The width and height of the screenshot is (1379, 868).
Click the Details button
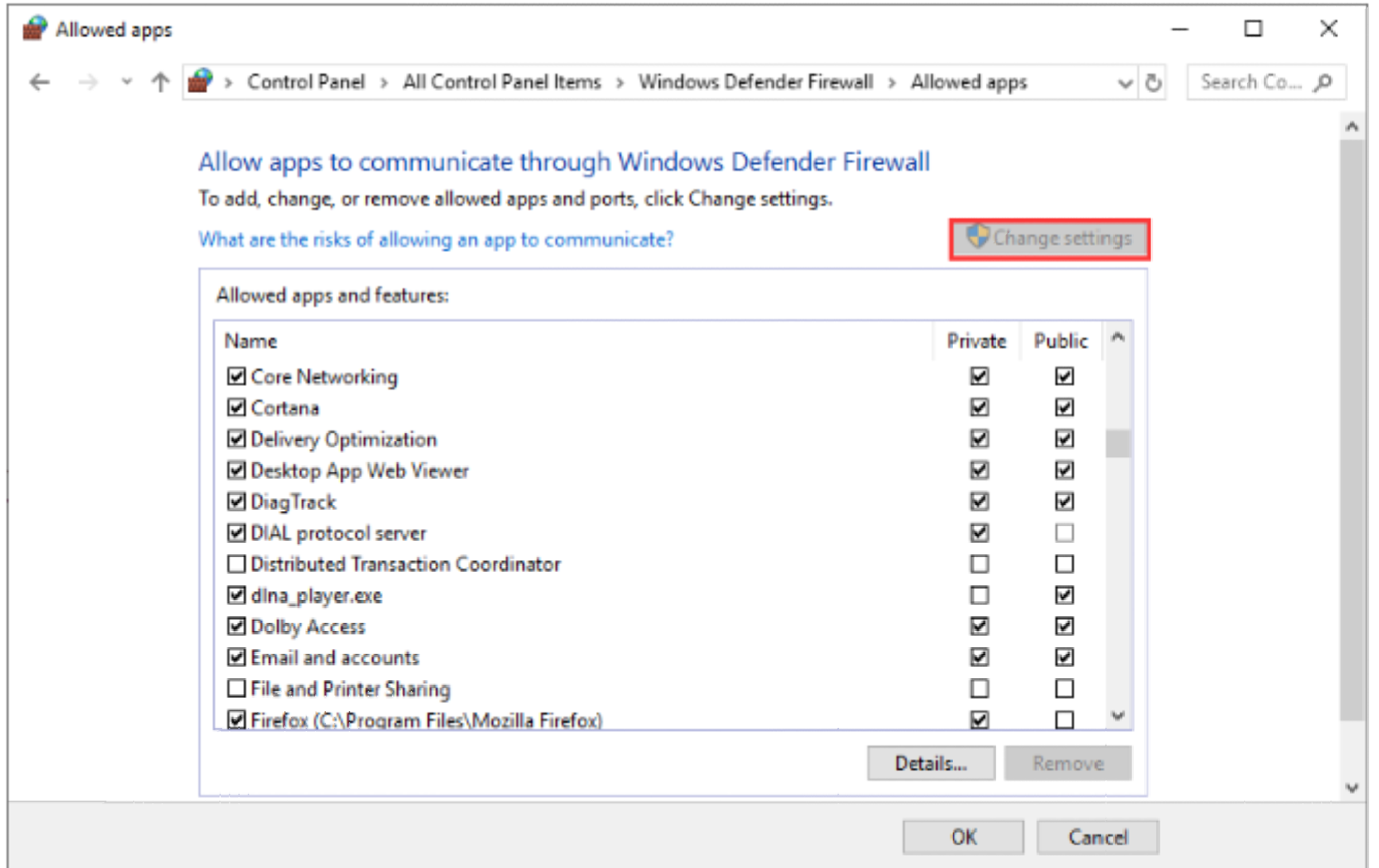(931, 763)
